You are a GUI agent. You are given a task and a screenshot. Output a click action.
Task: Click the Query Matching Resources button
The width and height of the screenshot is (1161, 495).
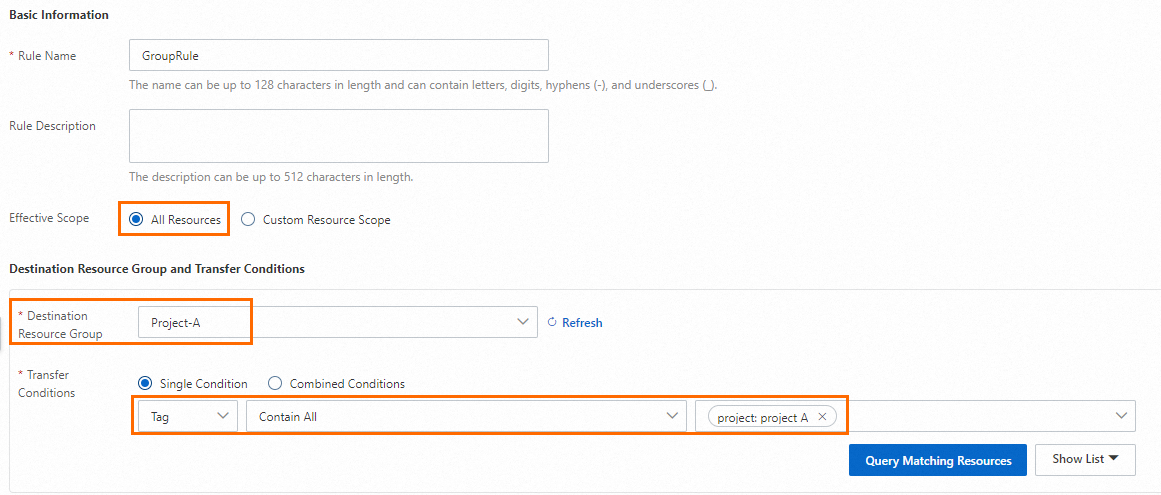coord(938,461)
